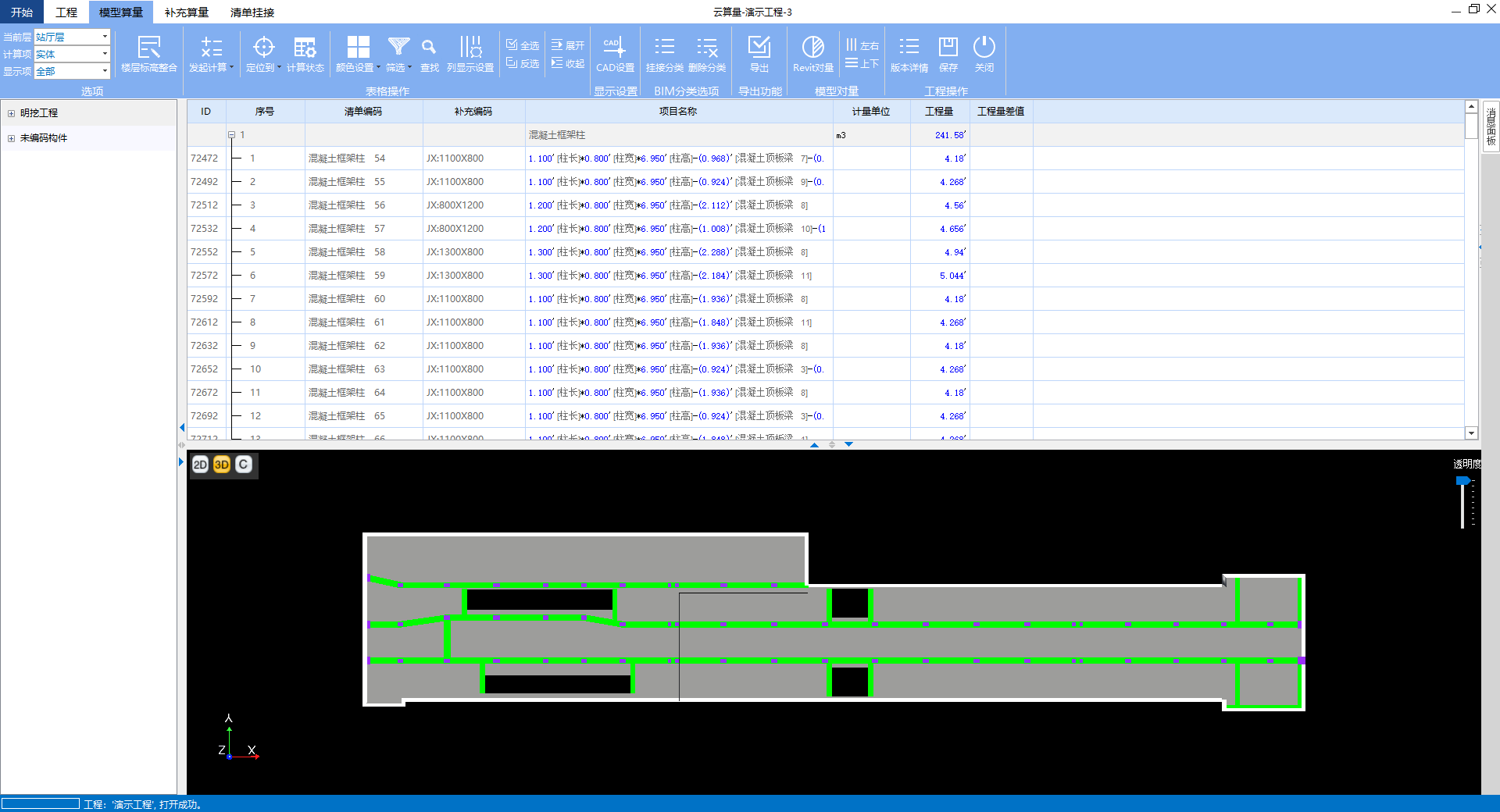The width and height of the screenshot is (1500, 812).
Task: Click the 挂接分类 icon
Action: point(664,53)
